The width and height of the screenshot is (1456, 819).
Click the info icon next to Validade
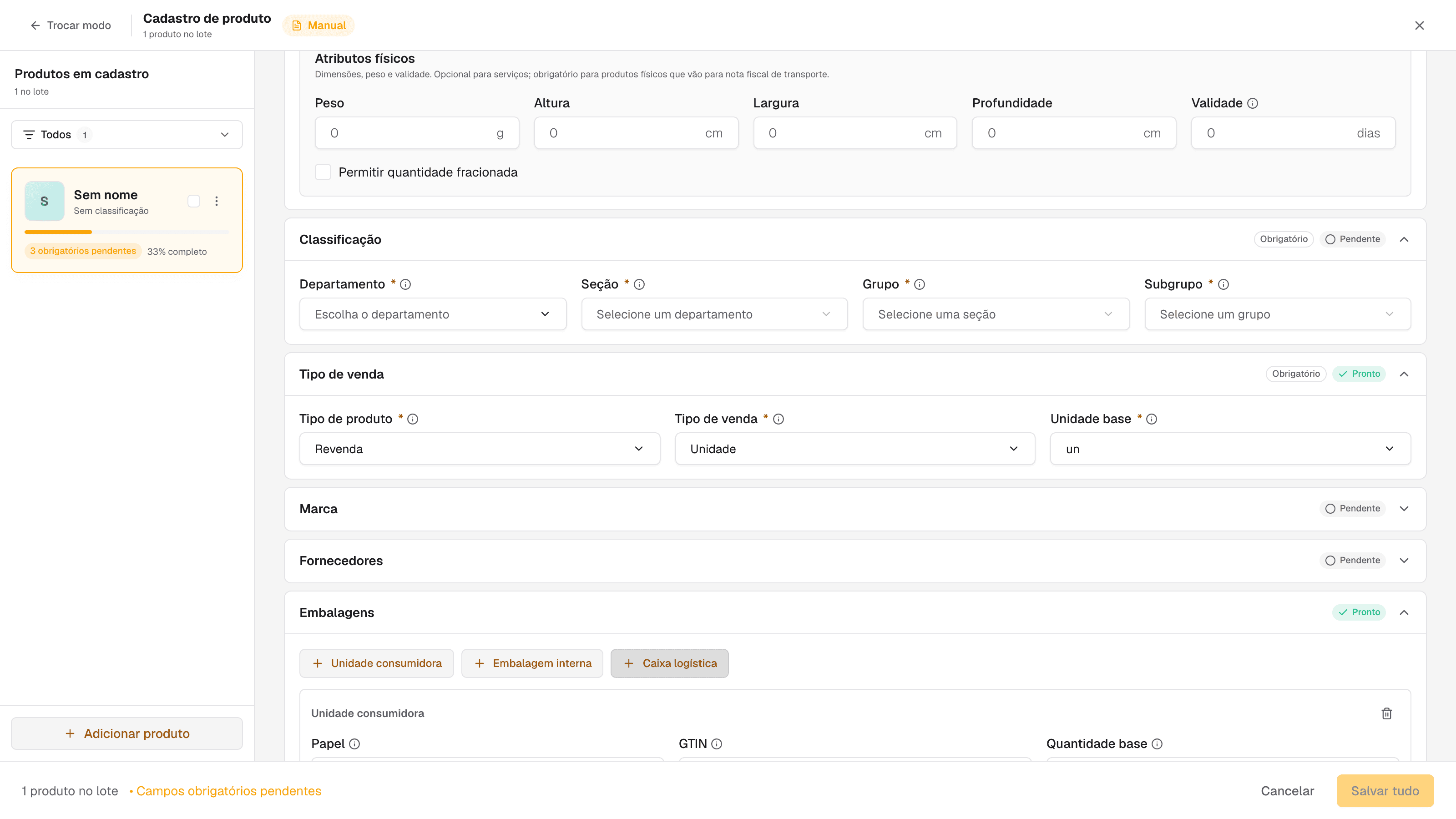(1253, 103)
